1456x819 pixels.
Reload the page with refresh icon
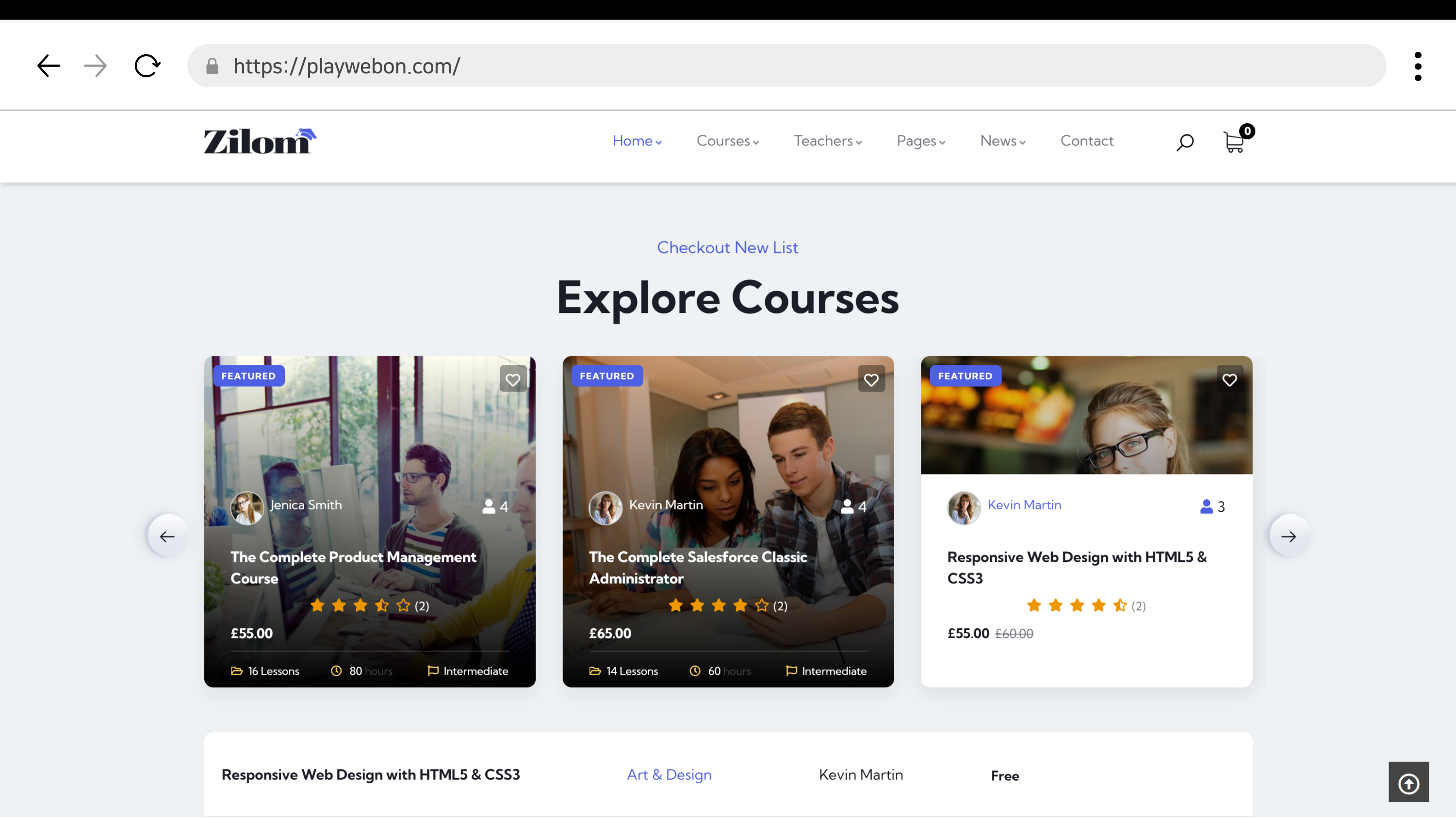pos(147,66)
